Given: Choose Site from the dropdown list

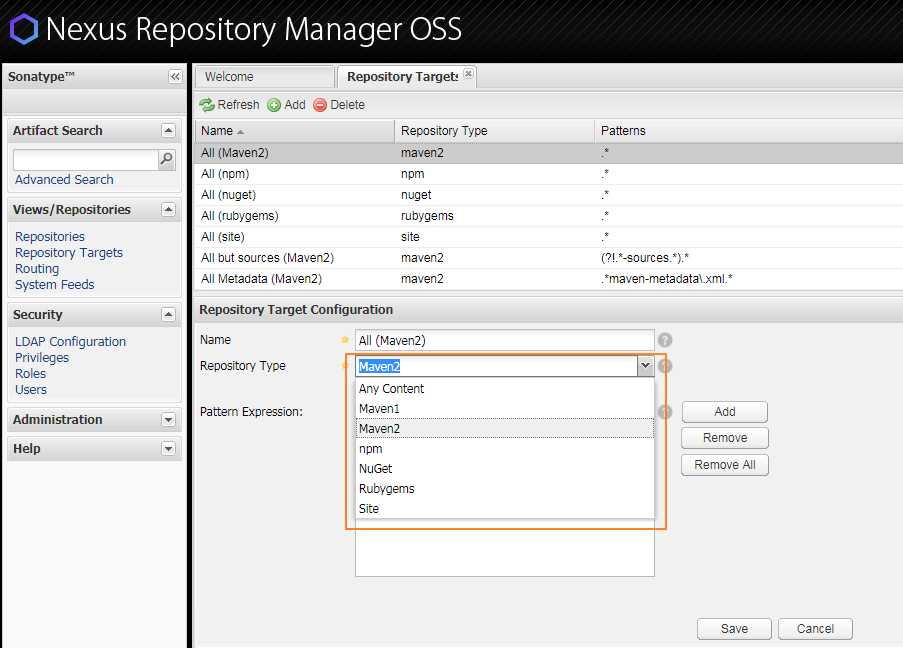Looking at the screenshot, I should click(504, 509).
